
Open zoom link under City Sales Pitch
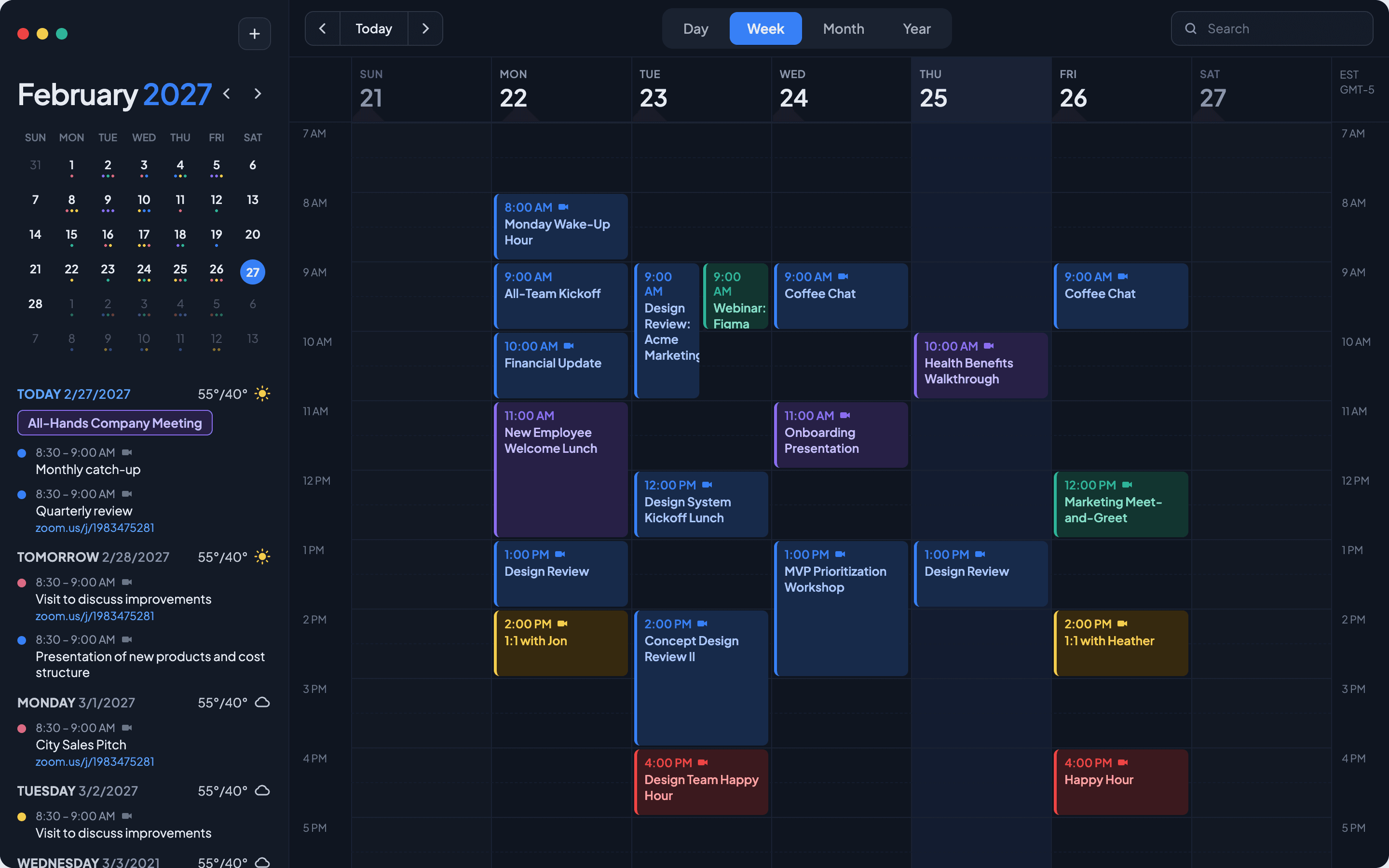(x=95, y=761)
